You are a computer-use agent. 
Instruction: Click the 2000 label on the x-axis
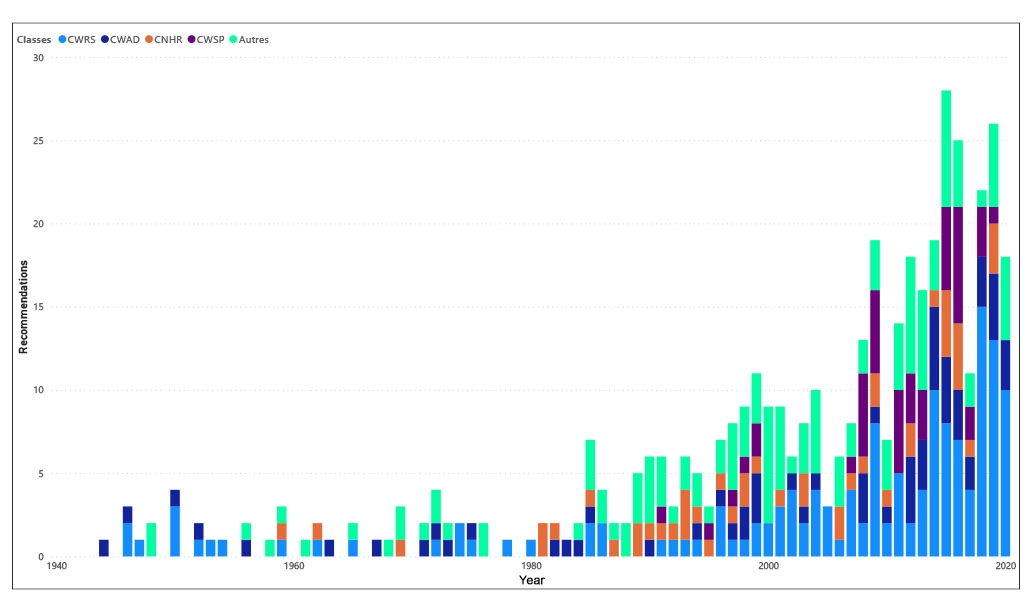(x=768, y=565)
